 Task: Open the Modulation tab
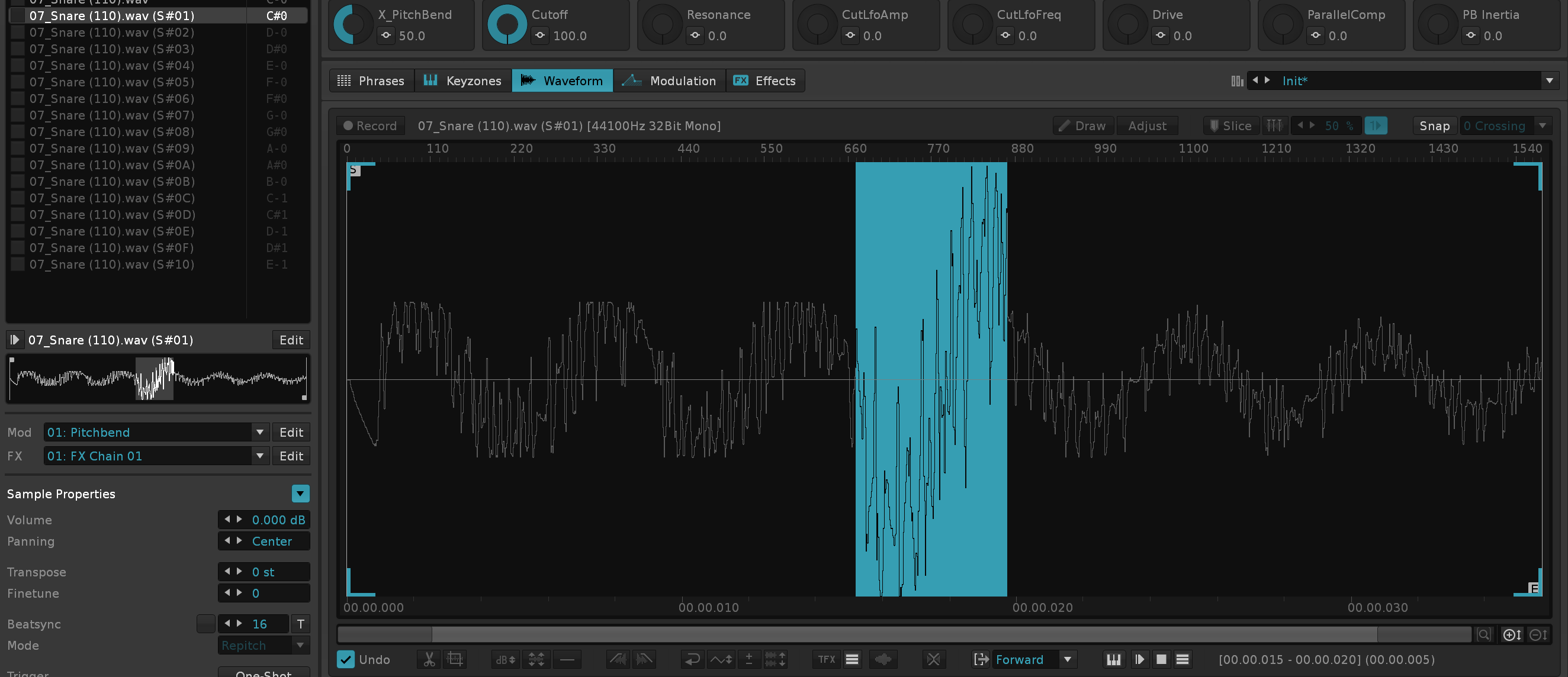click(x=670, y=81)
